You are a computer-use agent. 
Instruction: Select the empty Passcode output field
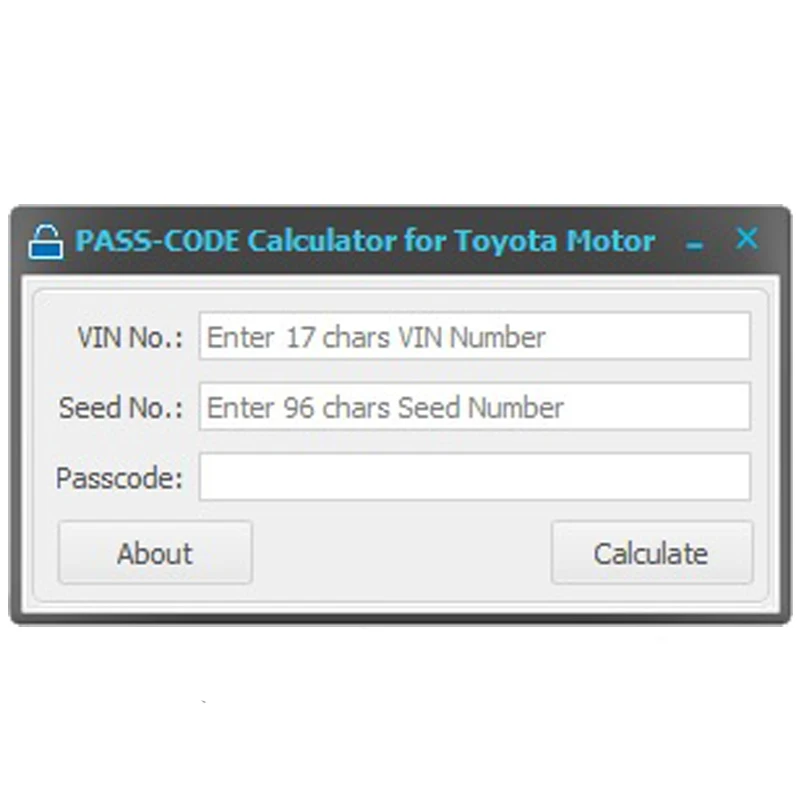(474, 477)
